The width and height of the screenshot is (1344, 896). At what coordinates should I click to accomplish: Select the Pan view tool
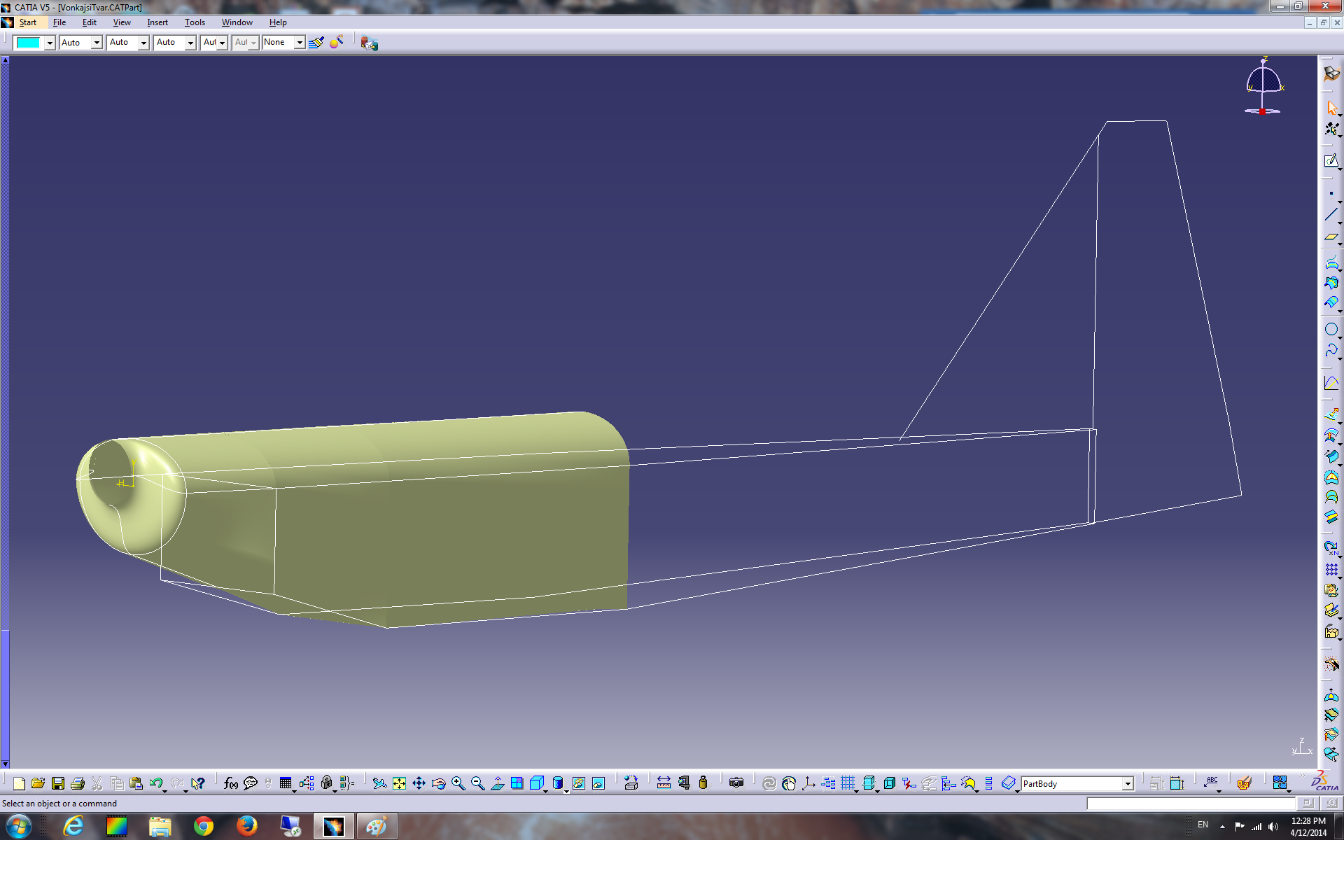419,783
